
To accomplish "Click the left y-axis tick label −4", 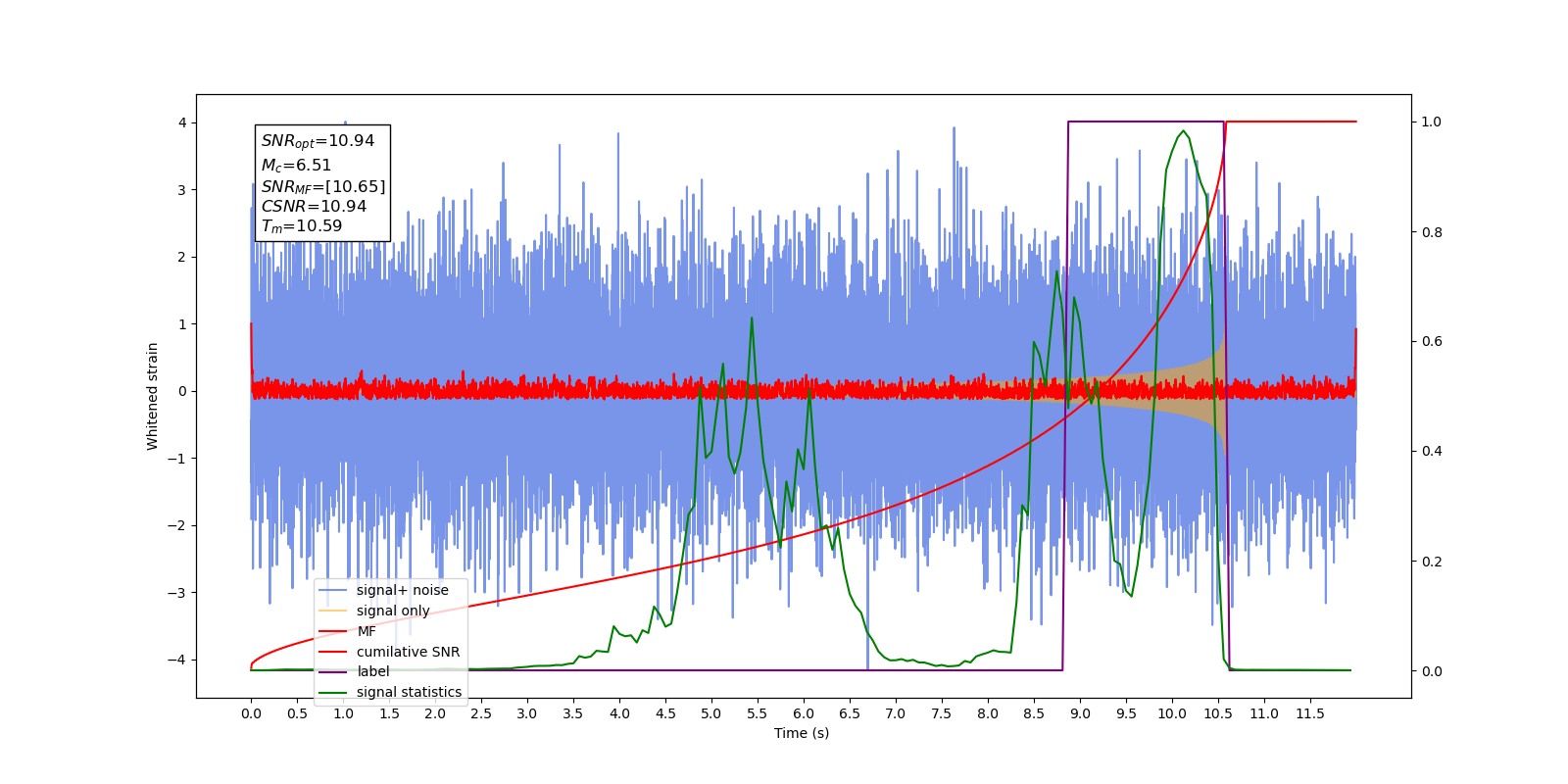I will click(x=177, y=660).
